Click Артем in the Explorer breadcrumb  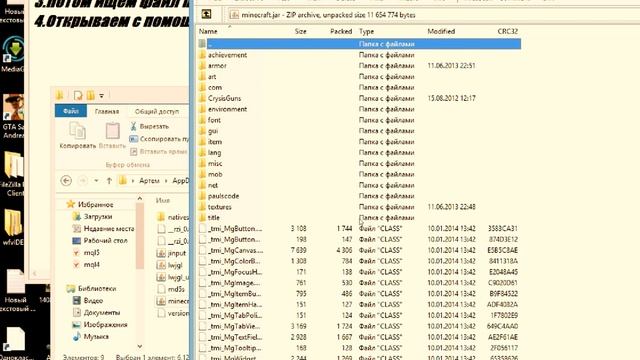coord(149,180)
